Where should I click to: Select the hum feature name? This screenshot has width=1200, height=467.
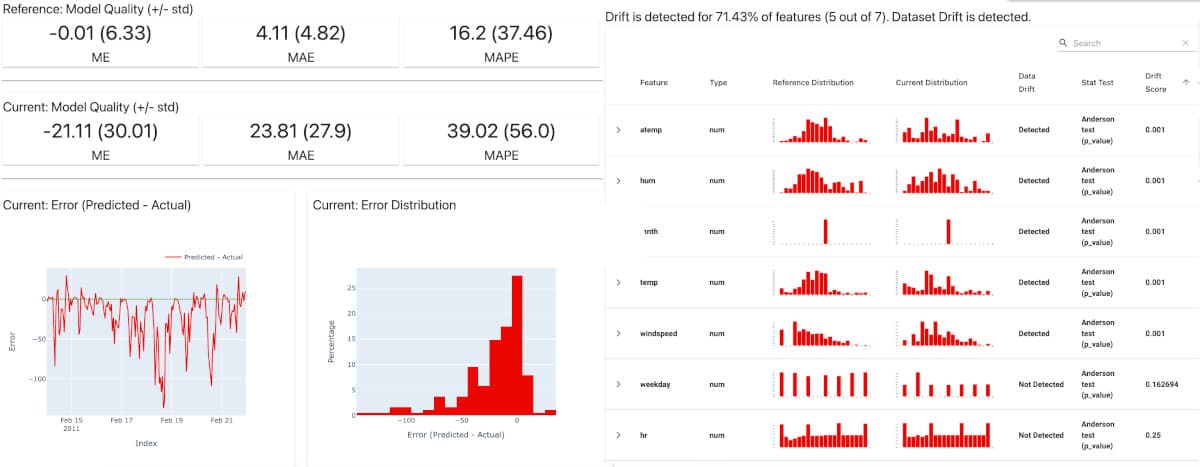(648, 181)
